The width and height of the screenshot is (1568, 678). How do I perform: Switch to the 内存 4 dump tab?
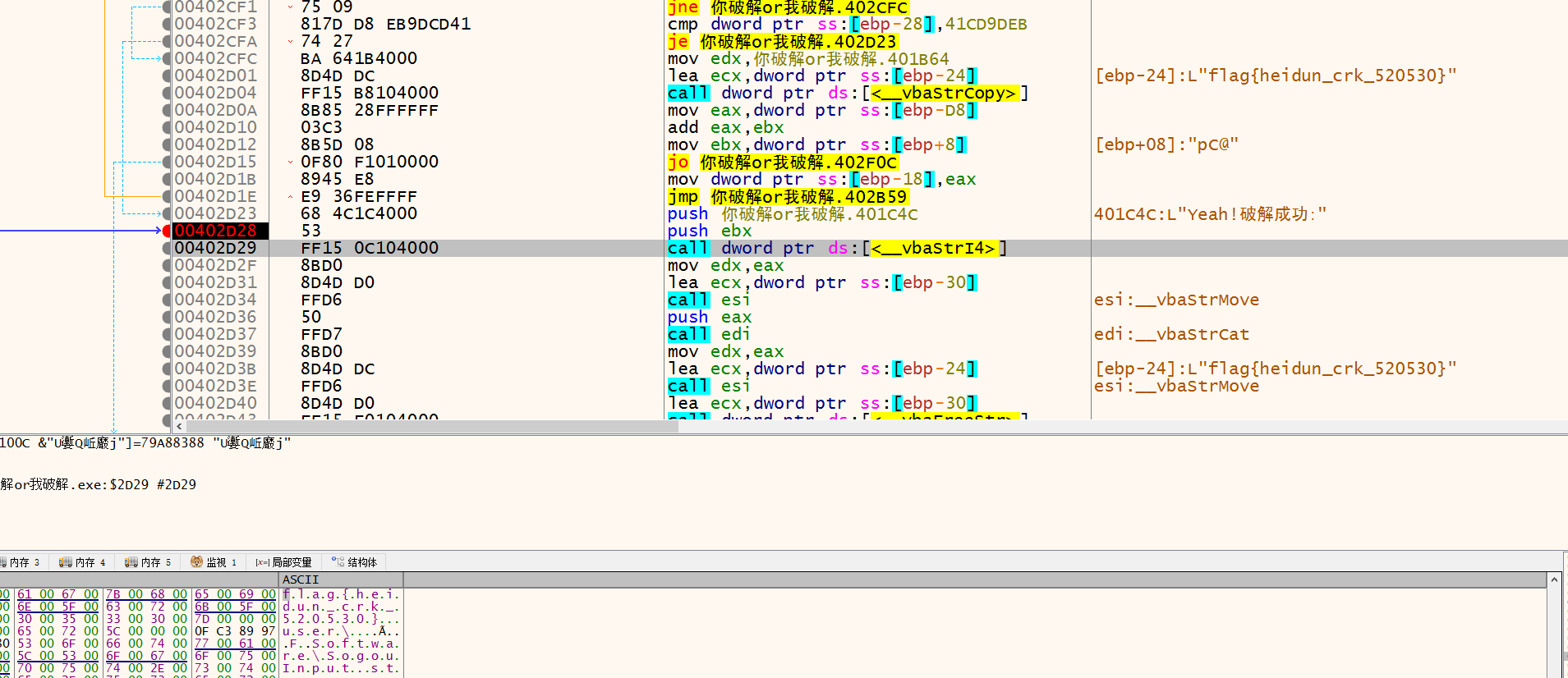(x=82, y=562)
